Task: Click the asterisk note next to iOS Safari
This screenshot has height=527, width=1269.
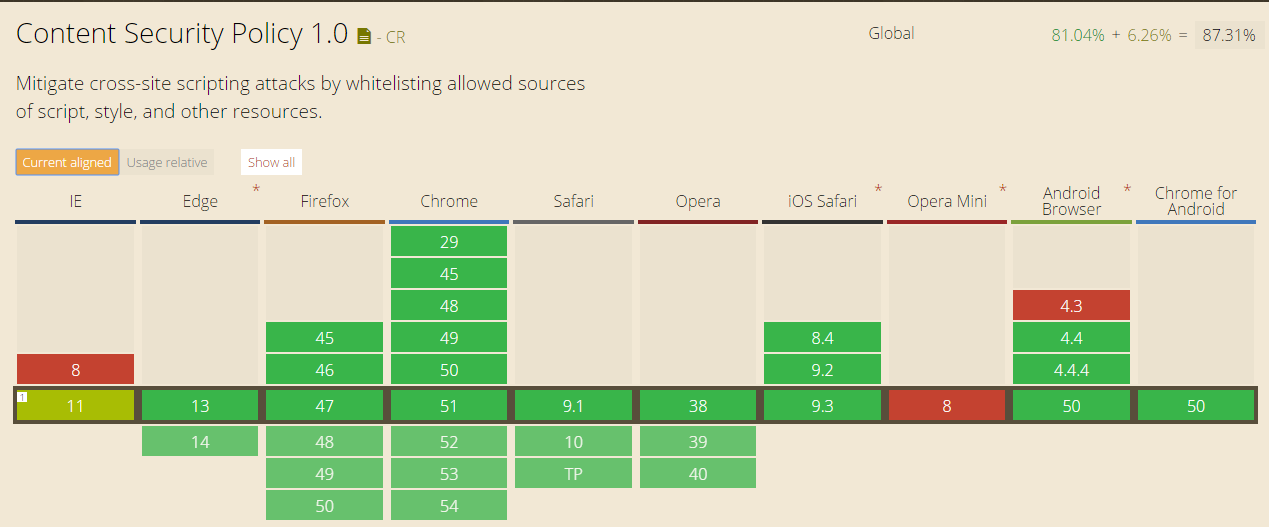Action: [x=878, y=189]
